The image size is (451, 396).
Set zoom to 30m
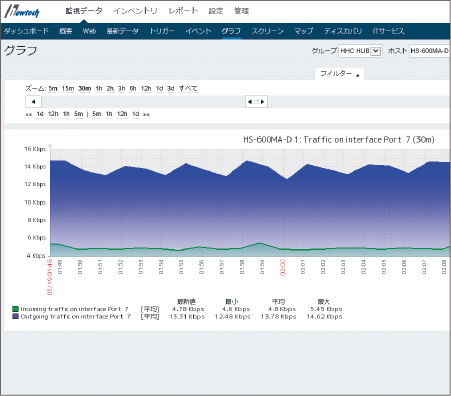85,89
